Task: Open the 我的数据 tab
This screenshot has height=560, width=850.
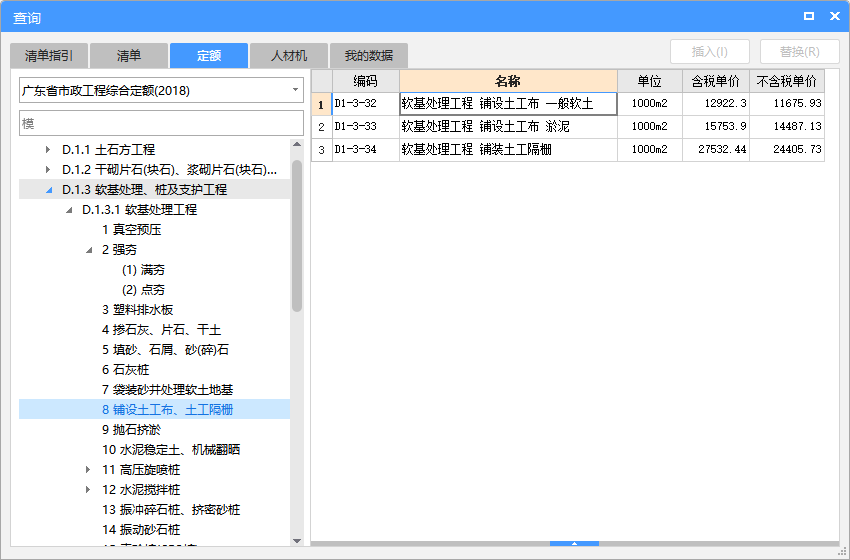Action: 369,55
